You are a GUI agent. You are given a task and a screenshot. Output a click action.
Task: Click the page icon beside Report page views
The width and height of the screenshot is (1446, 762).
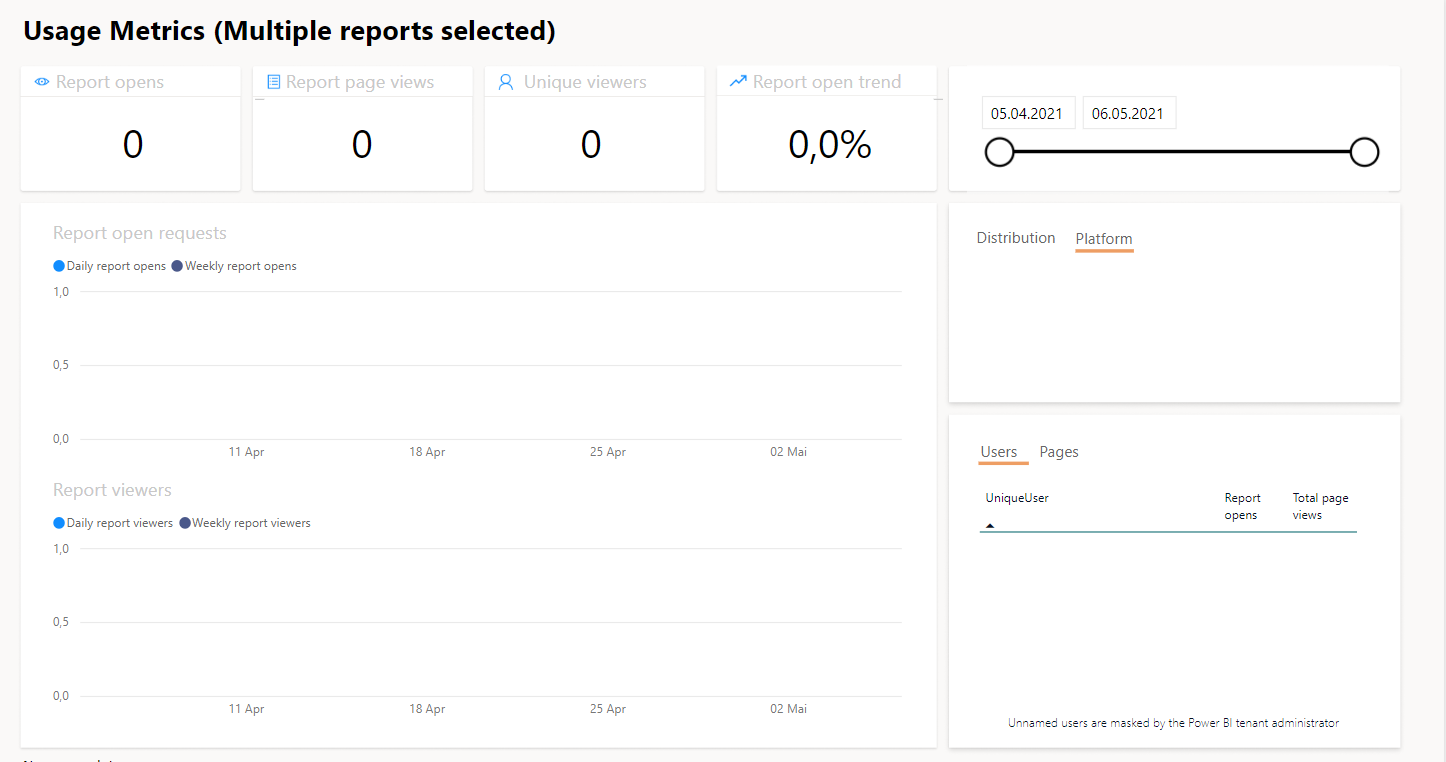(x=273, y=82)
